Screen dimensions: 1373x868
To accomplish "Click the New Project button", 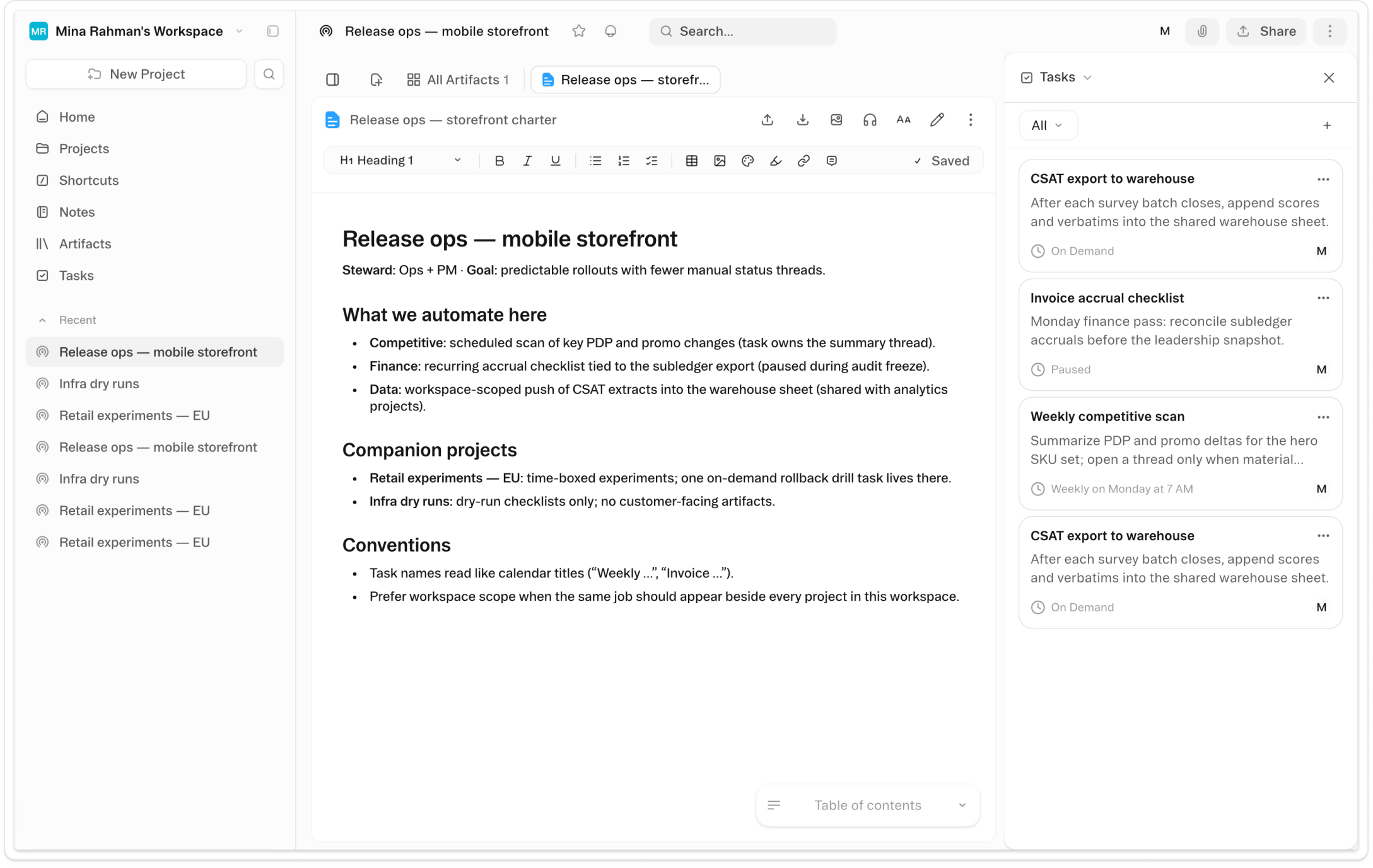I will click(x=136, y=74).
